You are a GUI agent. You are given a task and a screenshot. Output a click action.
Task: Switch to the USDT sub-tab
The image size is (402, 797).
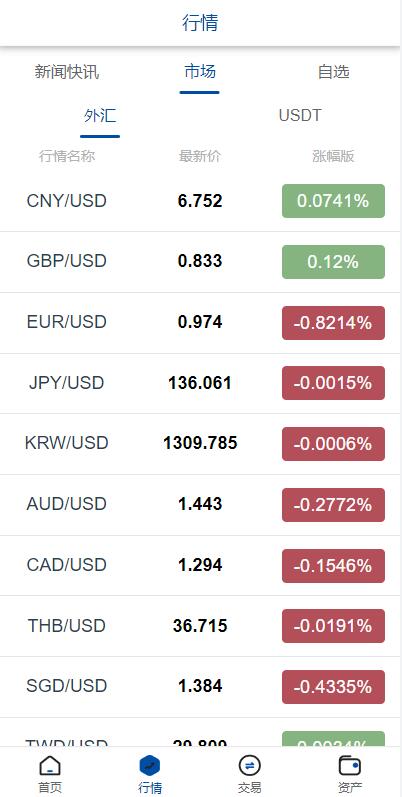pyautogui.click(x=300, y=116)
